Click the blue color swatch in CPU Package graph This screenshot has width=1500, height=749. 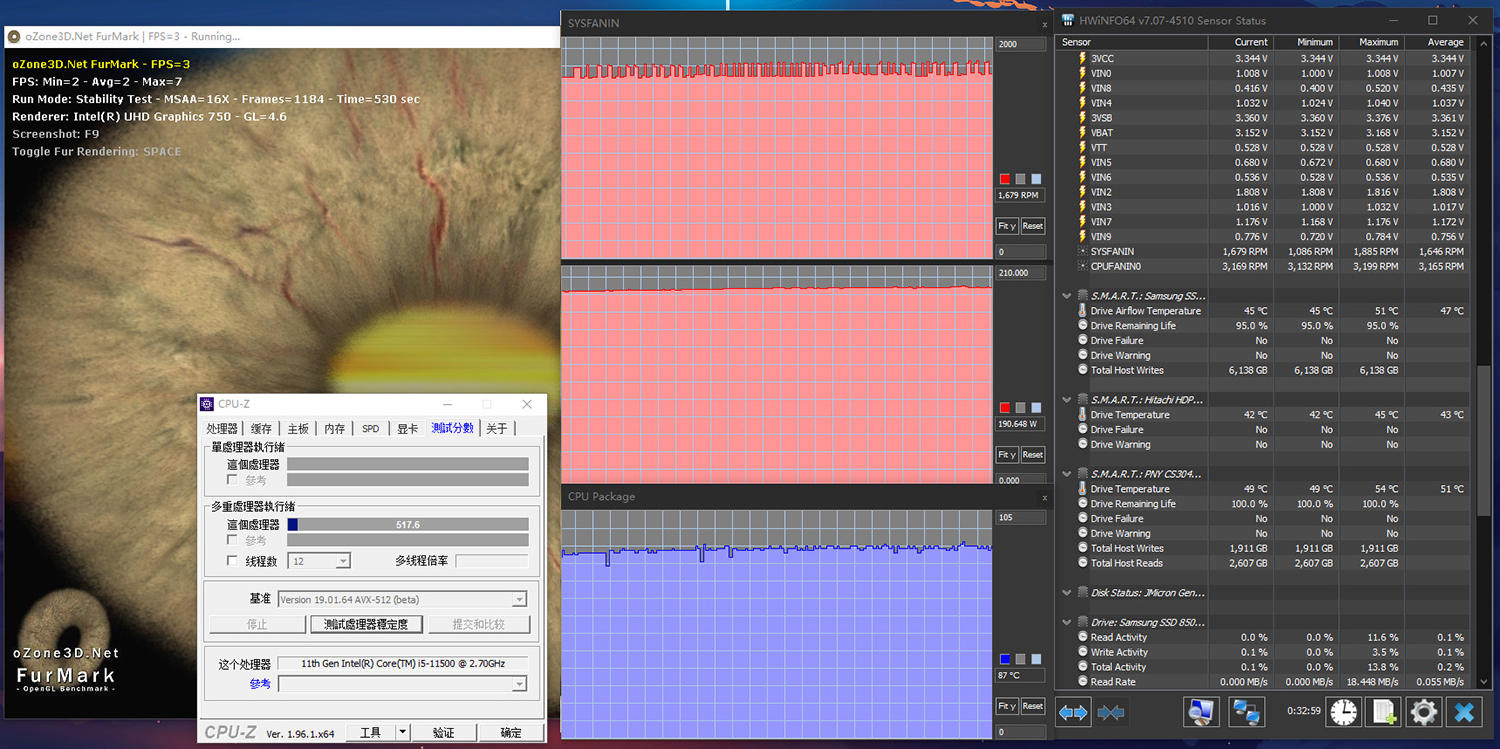[x=1005, y=659]
